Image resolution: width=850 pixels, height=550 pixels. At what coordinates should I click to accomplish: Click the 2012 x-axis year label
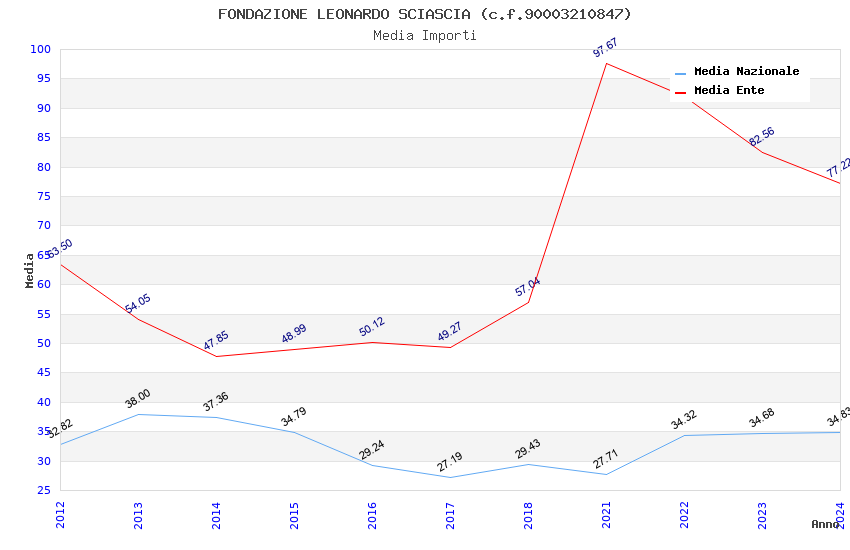pos(60,515)
